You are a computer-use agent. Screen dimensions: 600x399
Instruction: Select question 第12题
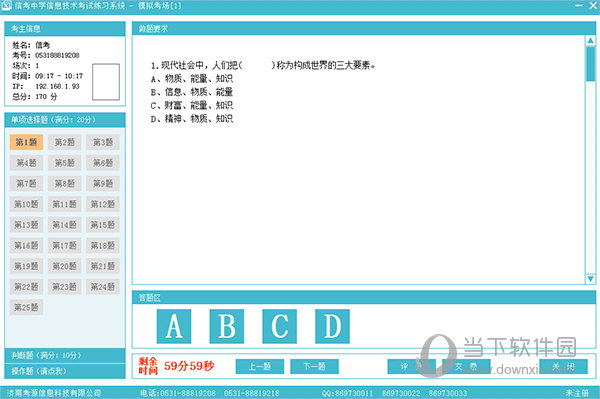tap(103, 204)
